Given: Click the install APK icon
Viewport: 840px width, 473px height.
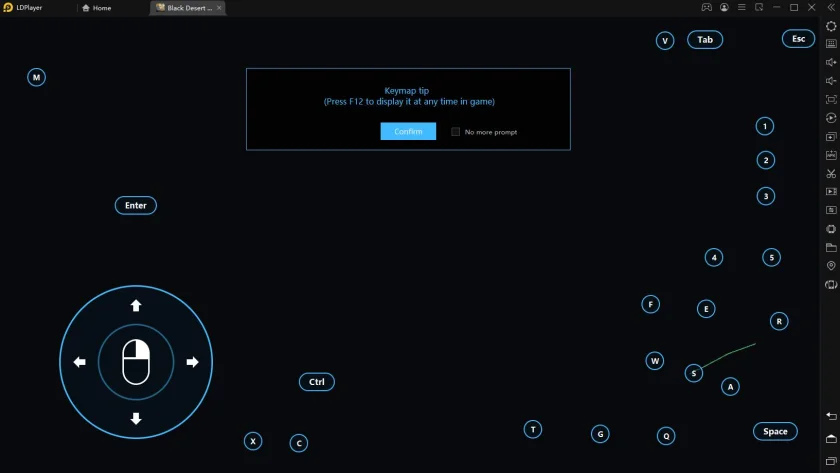Looking at the screenshot, I should coord(831,155).
